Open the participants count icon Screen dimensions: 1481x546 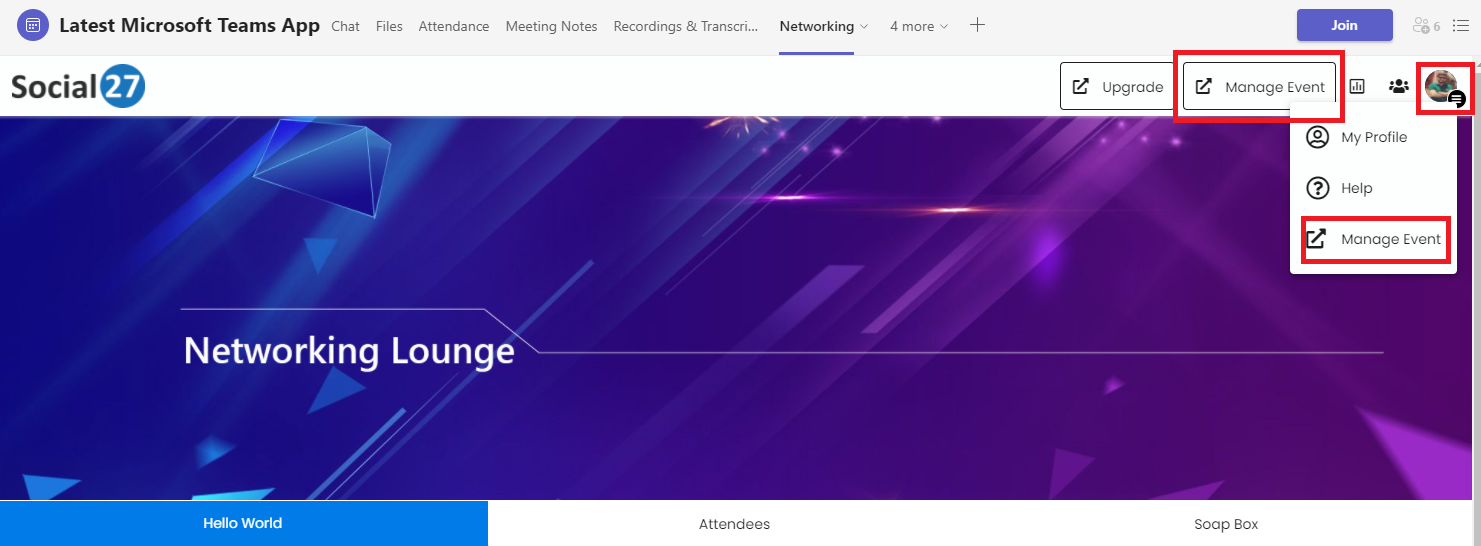(x=1426, y=26)
